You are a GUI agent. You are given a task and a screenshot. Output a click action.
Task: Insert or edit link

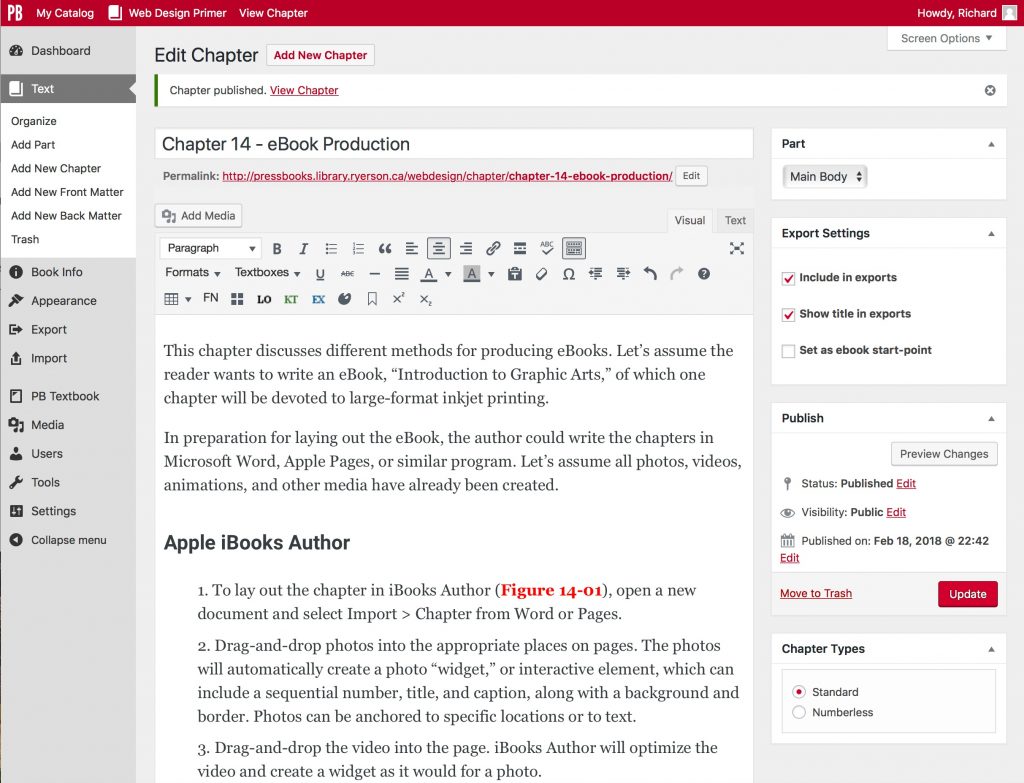pos(493,249)
